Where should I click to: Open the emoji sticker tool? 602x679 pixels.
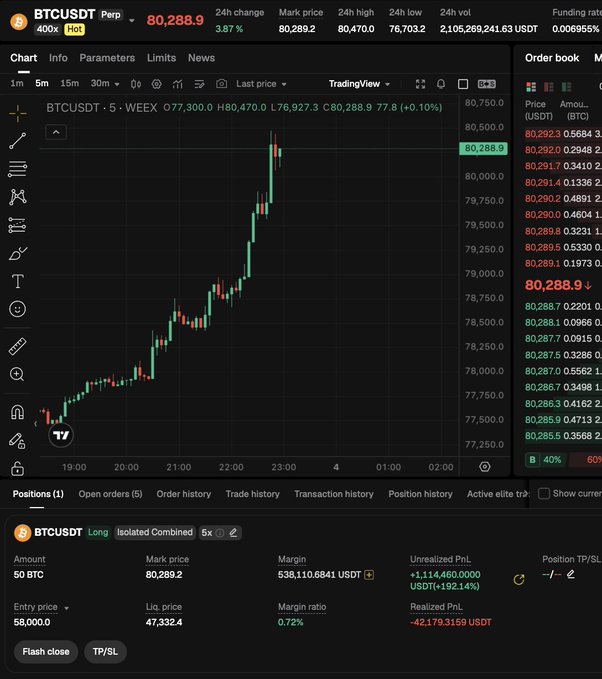[17, 309]
